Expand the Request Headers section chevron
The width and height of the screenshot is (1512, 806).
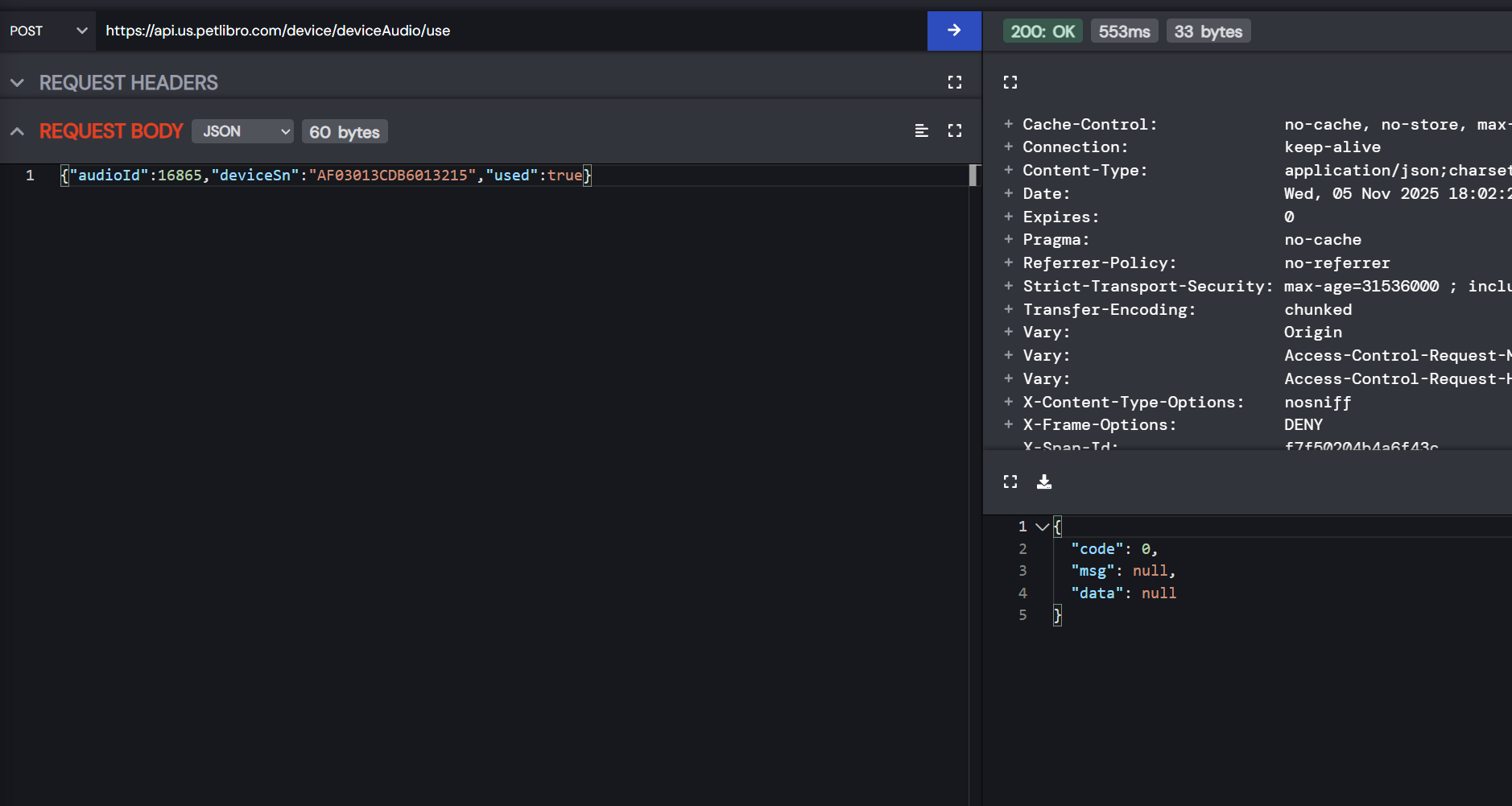pyautogui.click(x=16, y=81)
